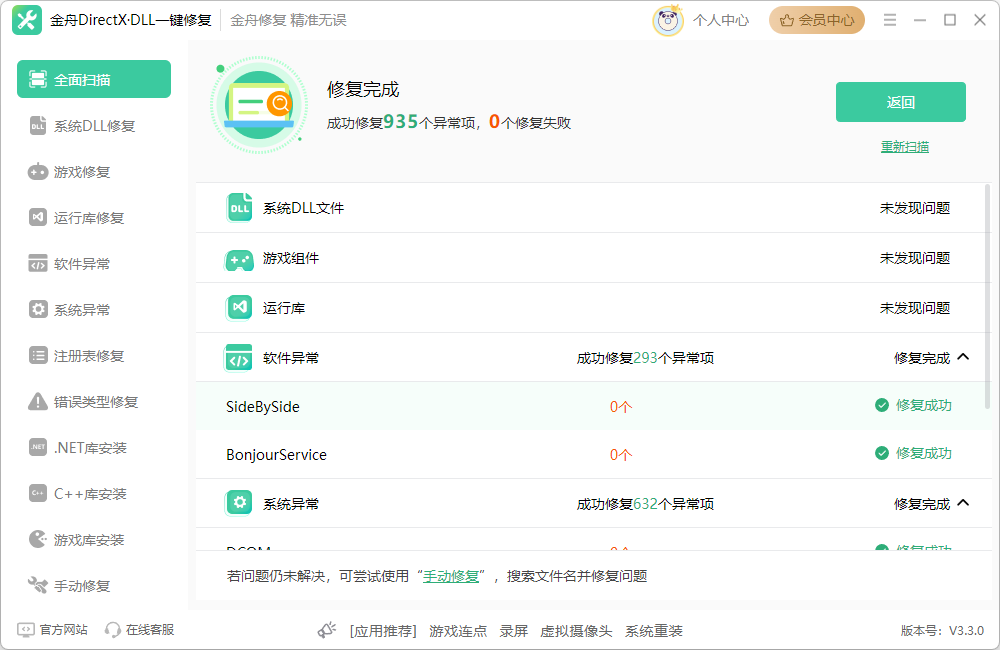Click the 重新扫描 link
Image resolution: width=1000 pixels, height=650 pixels.
pos(904,147)
